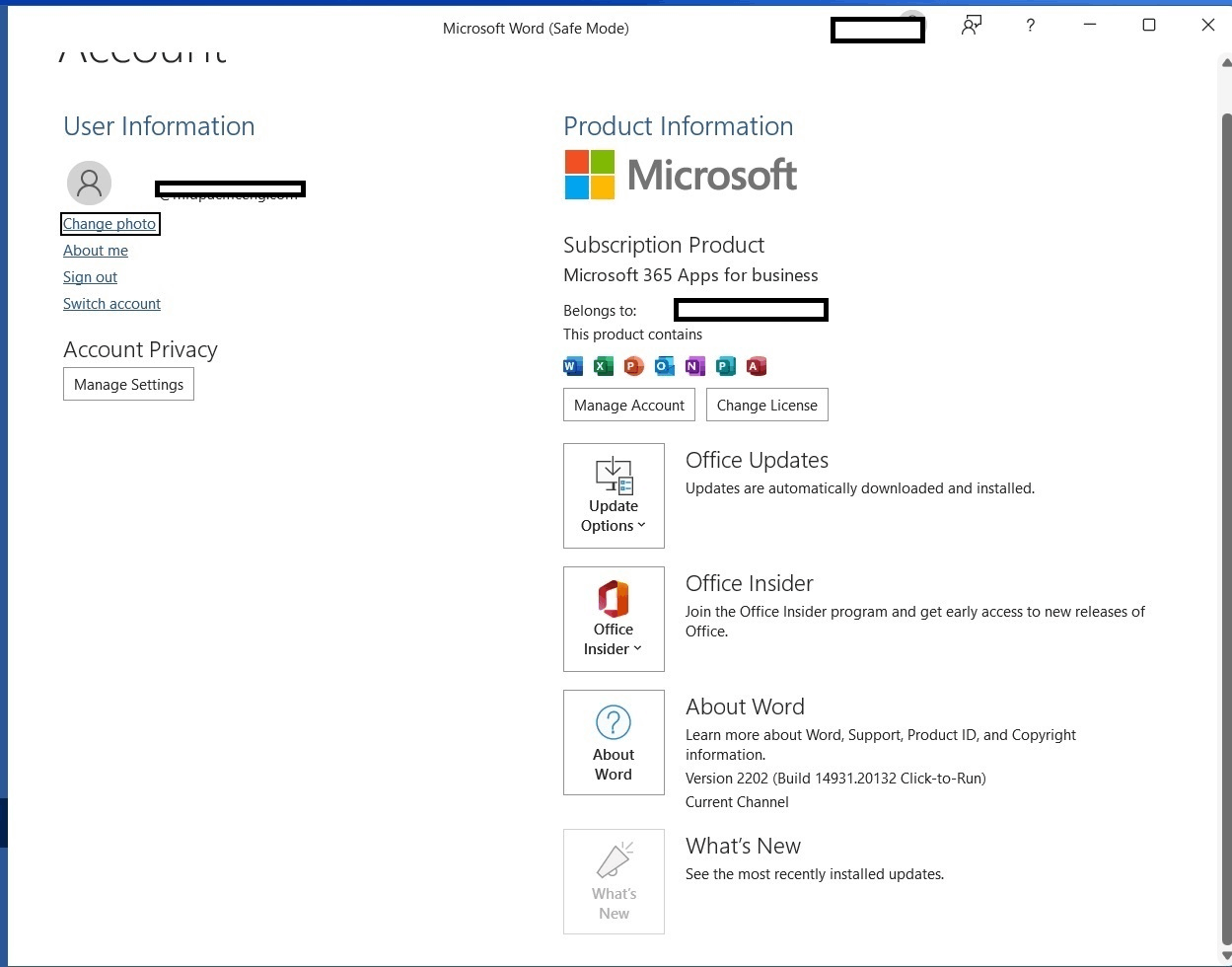Click the Change photo link
This screenshot has width=1232, height=967.
[109, 224]
